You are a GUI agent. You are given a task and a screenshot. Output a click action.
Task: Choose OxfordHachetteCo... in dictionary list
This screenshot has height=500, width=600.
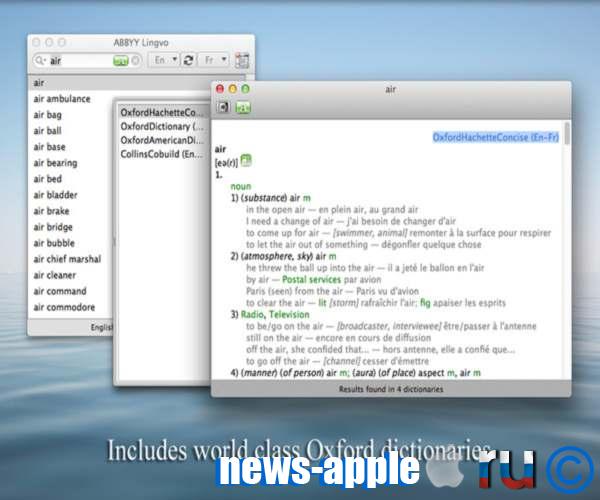pos(164,112)
